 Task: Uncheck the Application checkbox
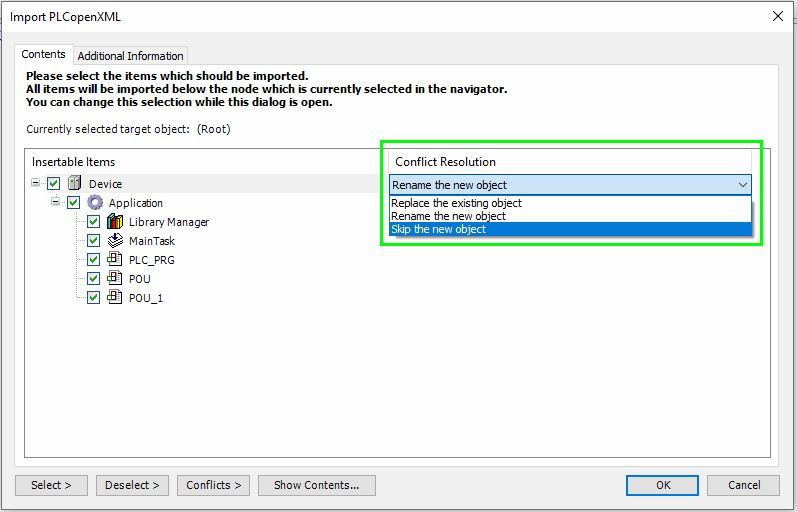pyautogui.click(x=74, y=202)
